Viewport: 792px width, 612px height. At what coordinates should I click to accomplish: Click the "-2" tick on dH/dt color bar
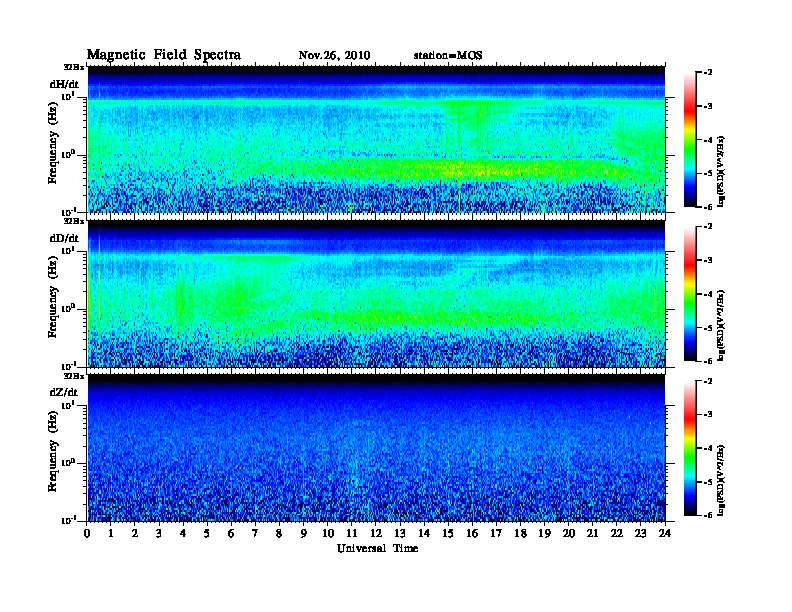(708, 73)
